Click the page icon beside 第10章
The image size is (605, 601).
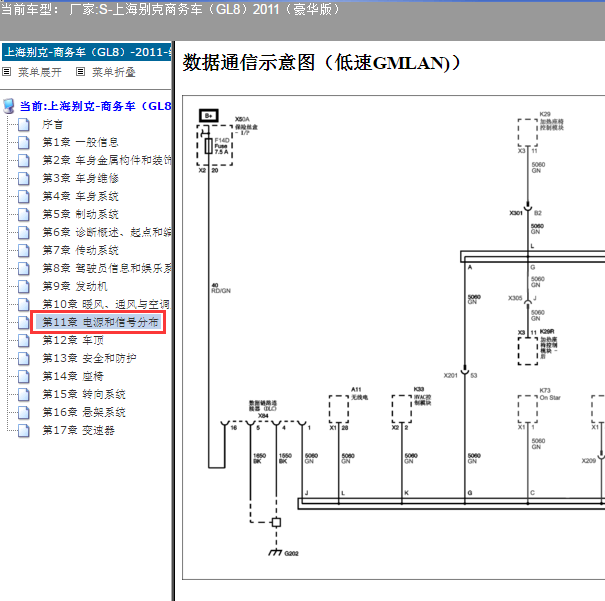pyautogui.click(x=24, y=304)
